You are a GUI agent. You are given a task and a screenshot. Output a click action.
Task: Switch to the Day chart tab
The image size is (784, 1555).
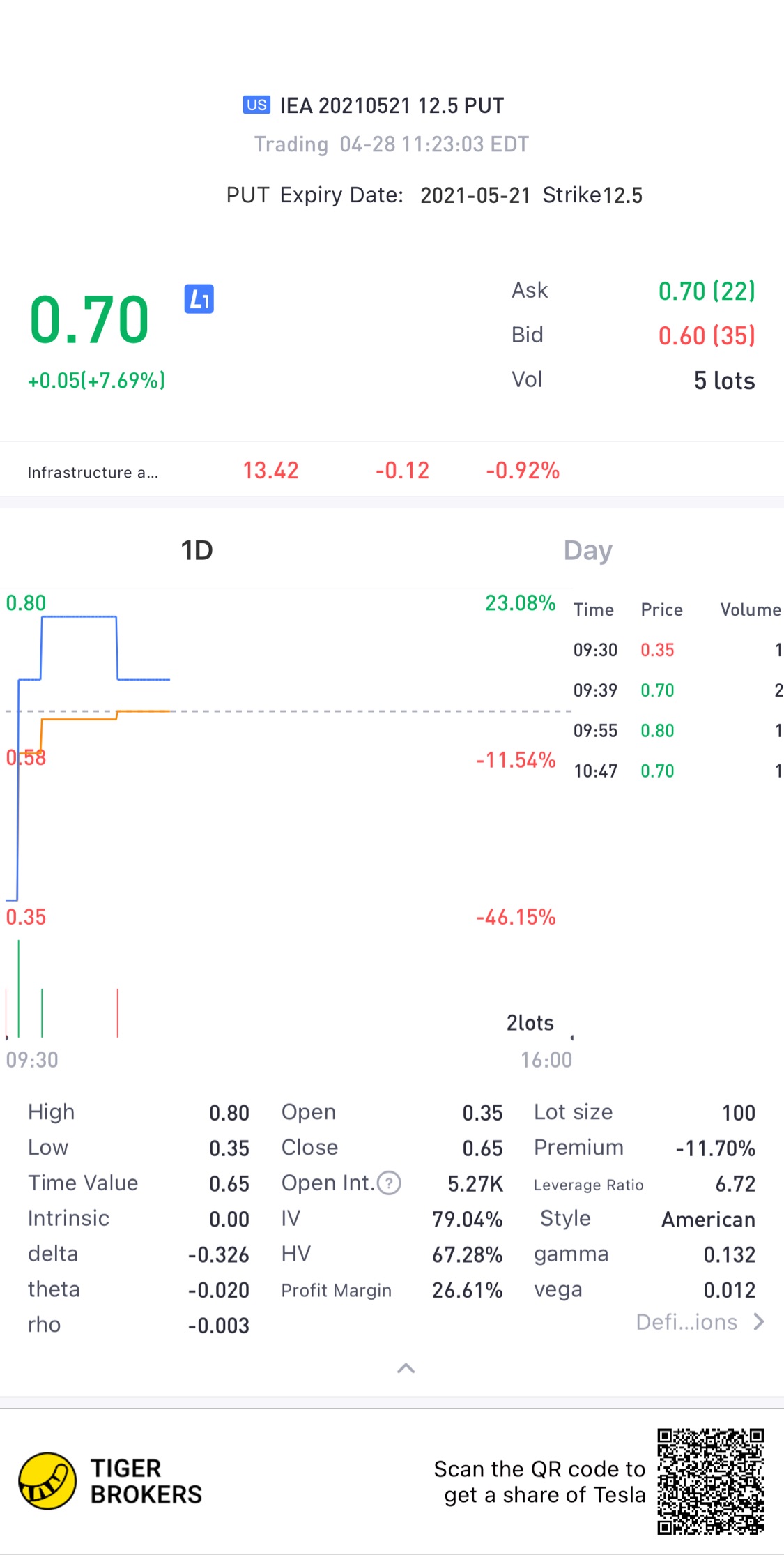click(x=587, y=550)
